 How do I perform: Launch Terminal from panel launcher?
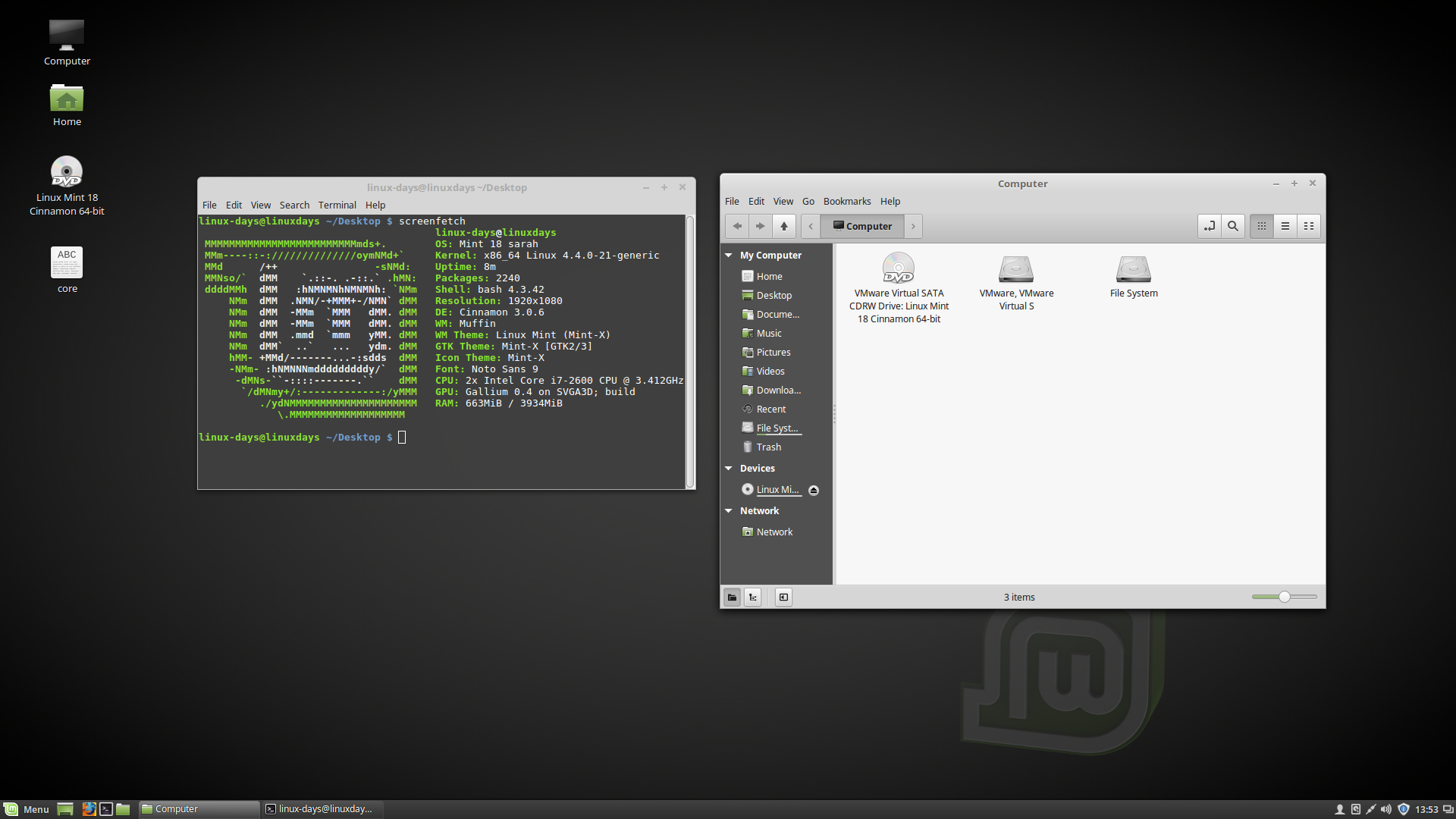[x=106, y=809]
